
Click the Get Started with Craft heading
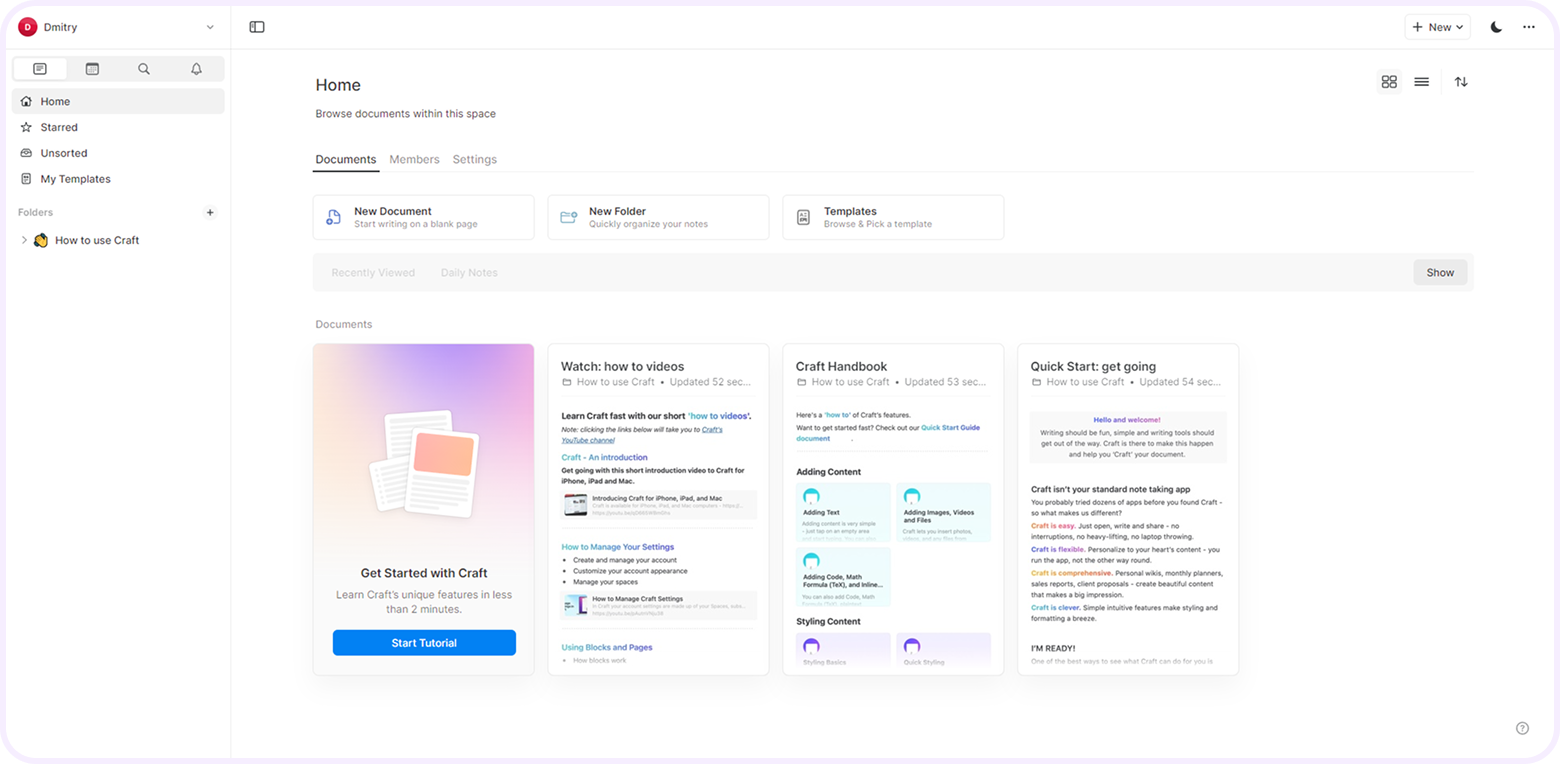[424, 573]
